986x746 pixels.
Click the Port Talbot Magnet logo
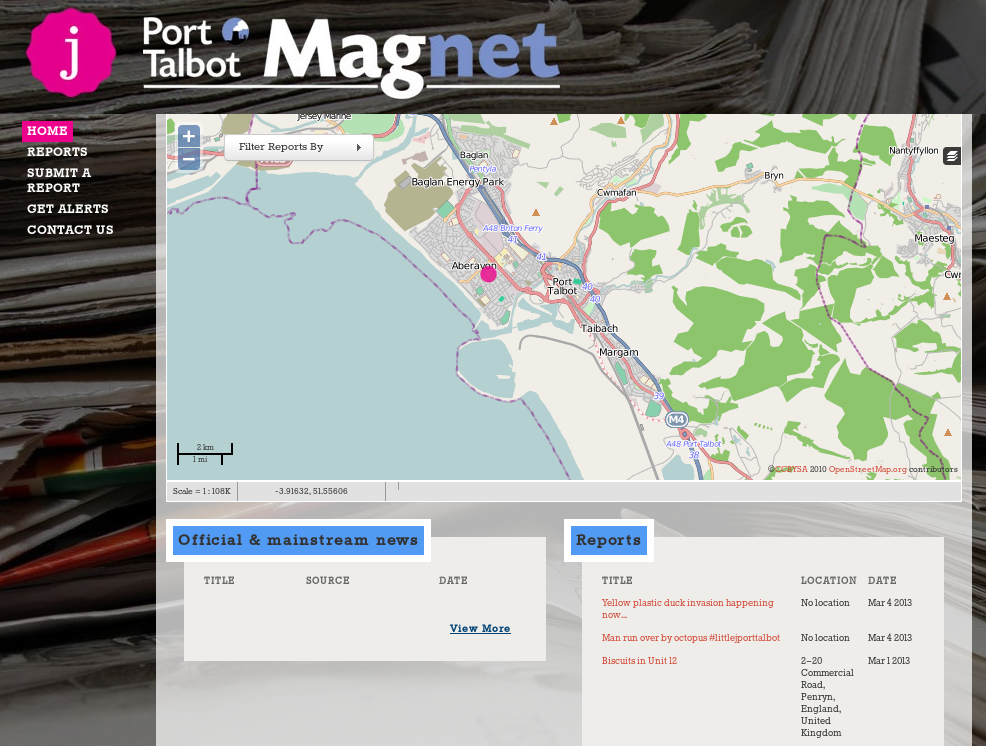(x=351, y=57)
